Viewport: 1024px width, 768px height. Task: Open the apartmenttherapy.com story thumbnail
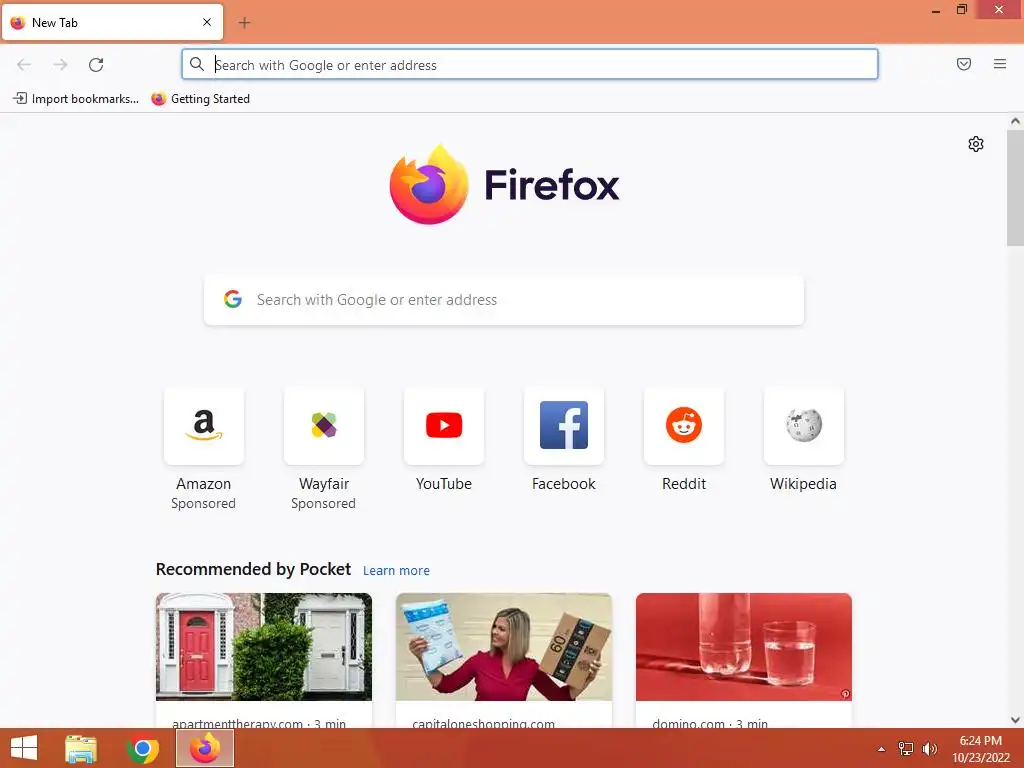(264, 647)
